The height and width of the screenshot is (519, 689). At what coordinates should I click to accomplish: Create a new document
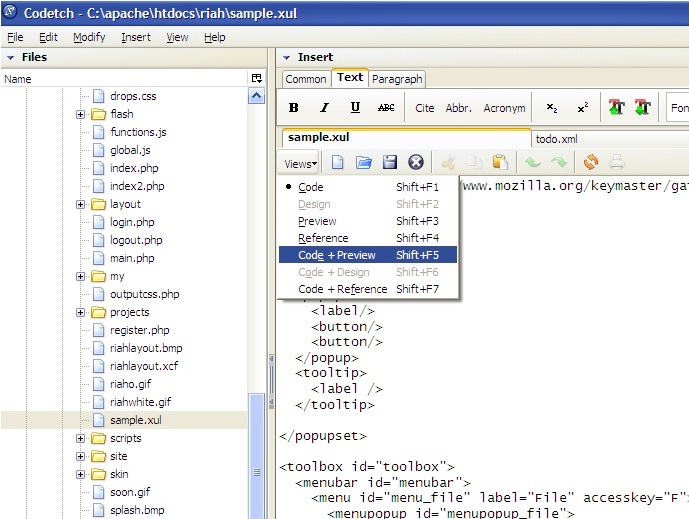click(x=337, y=163)
